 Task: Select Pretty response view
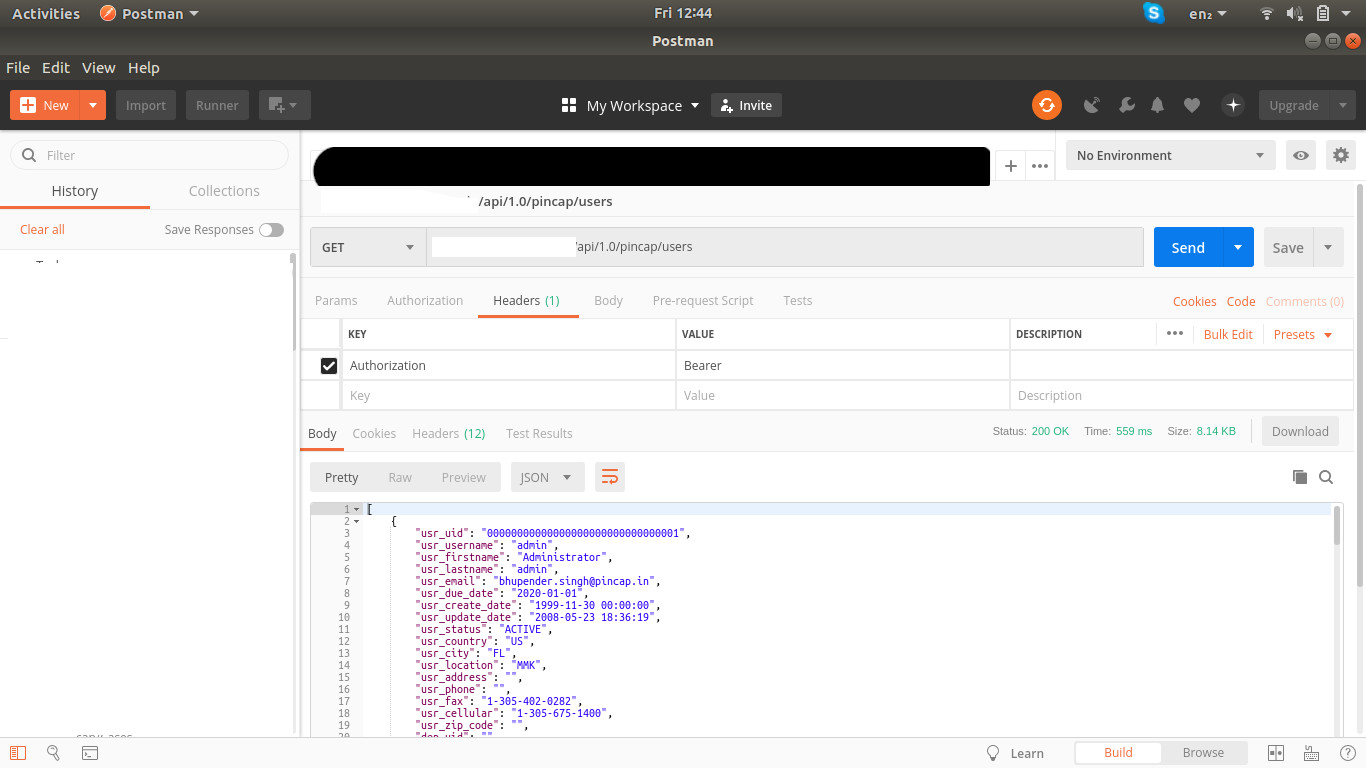click(x=342, y=477)
